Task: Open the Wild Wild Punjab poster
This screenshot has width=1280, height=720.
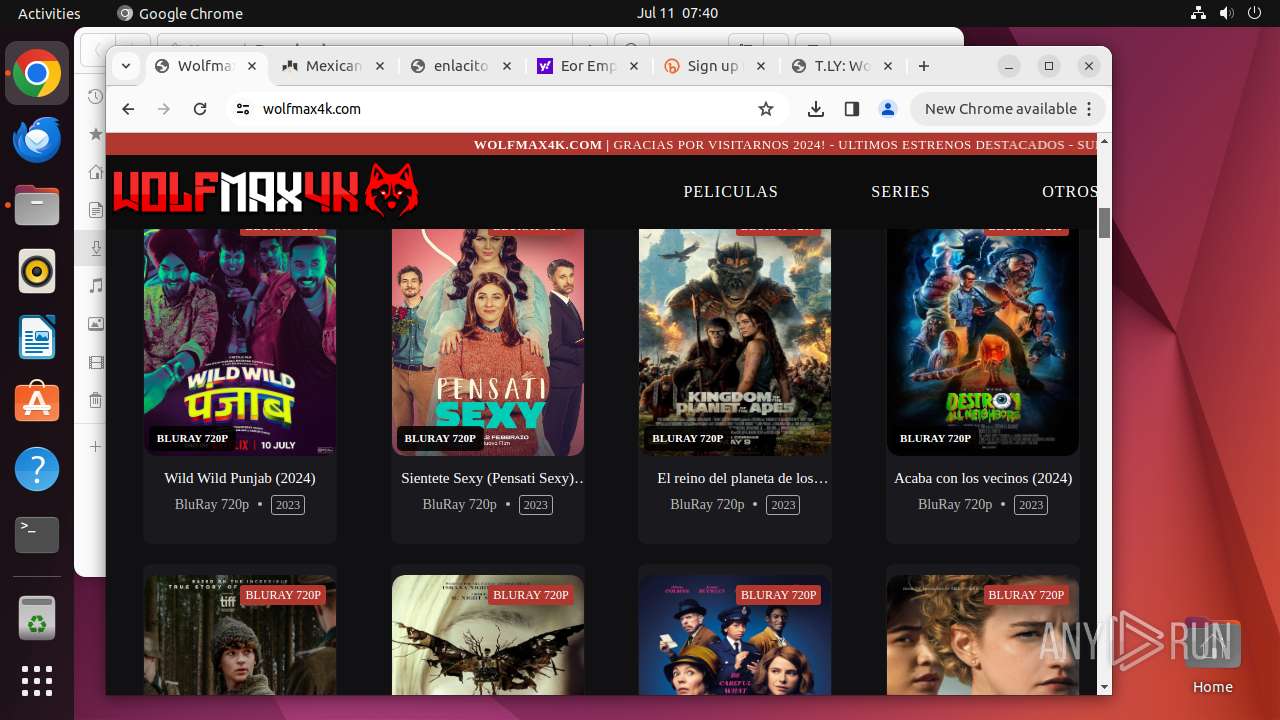Action: (240, 342)
